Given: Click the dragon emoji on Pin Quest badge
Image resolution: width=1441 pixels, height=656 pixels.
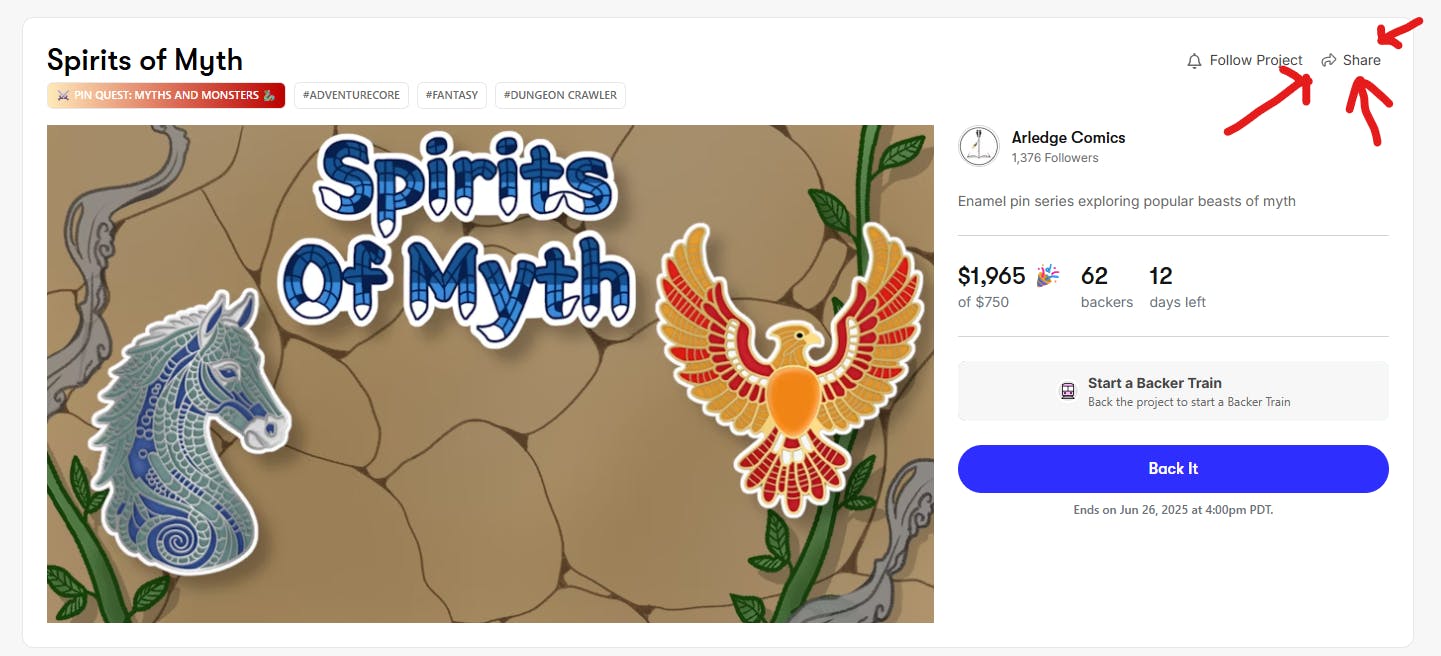Looking at the screenshot, I should pyautogui.click(x=269, y=96).
